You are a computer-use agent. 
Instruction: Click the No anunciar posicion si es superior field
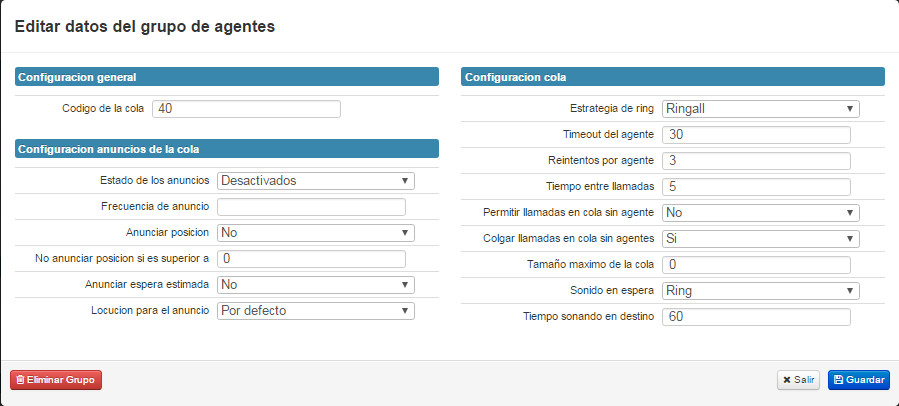(311, 259)
